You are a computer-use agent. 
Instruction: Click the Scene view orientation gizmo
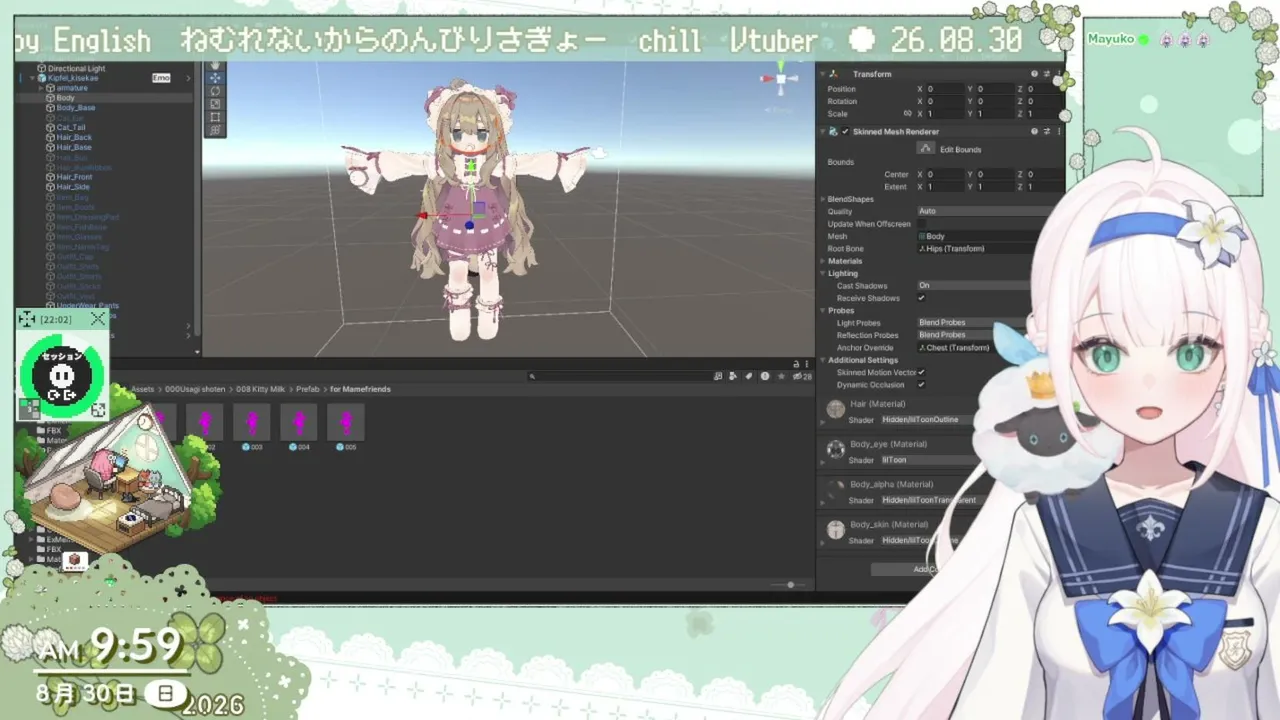click(x=780, y=79)
